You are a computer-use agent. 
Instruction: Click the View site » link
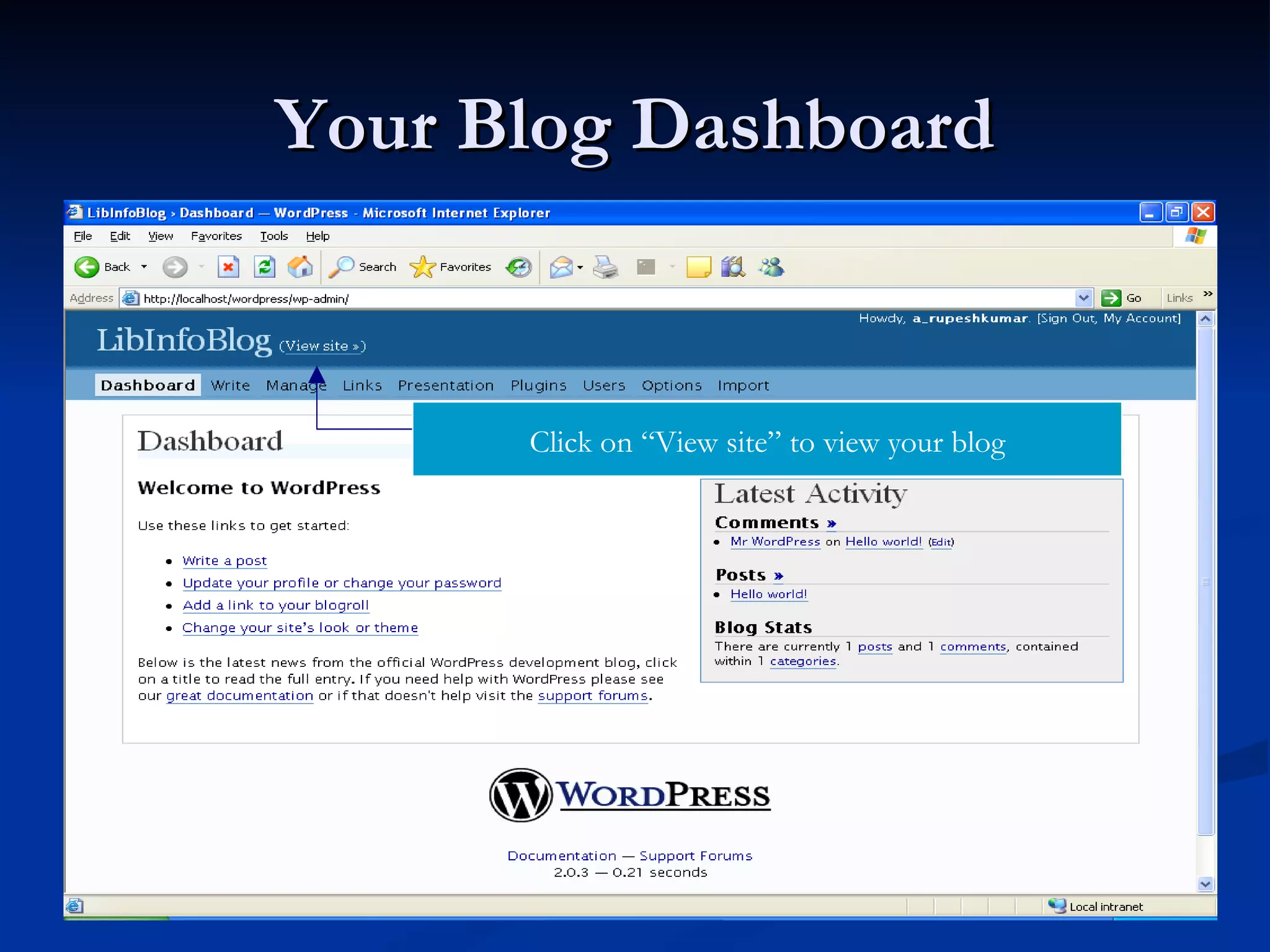tap(322, 346)
